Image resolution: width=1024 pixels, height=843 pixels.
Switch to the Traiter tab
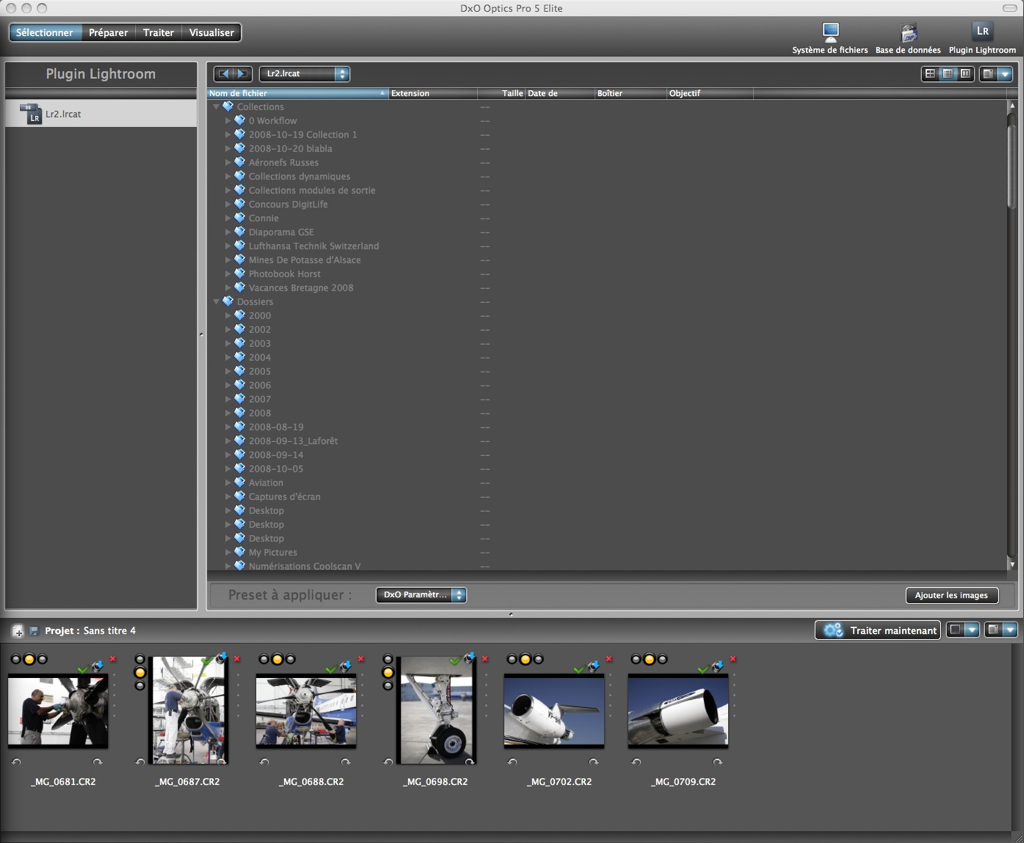click(159, 33)
